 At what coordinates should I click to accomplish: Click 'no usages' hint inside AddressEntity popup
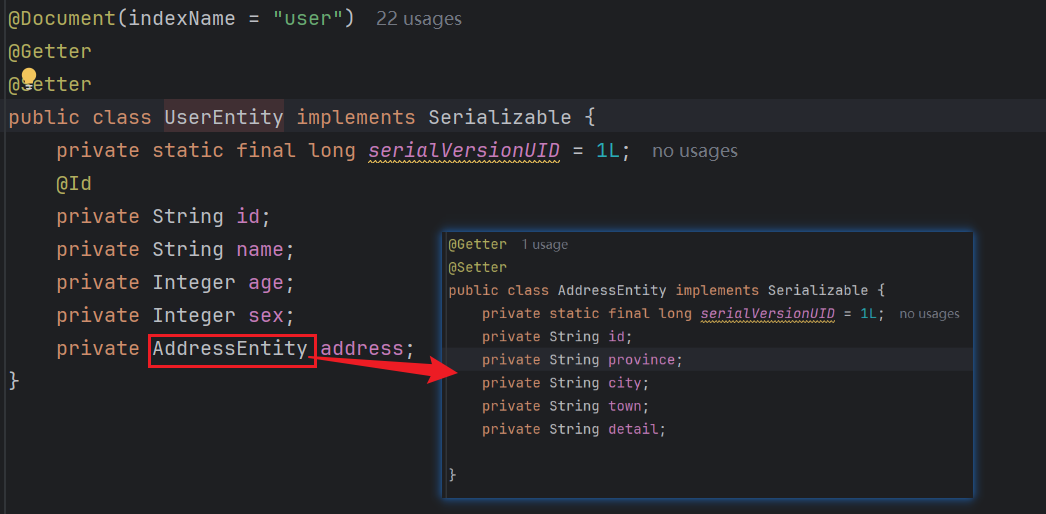pos(929,314)
